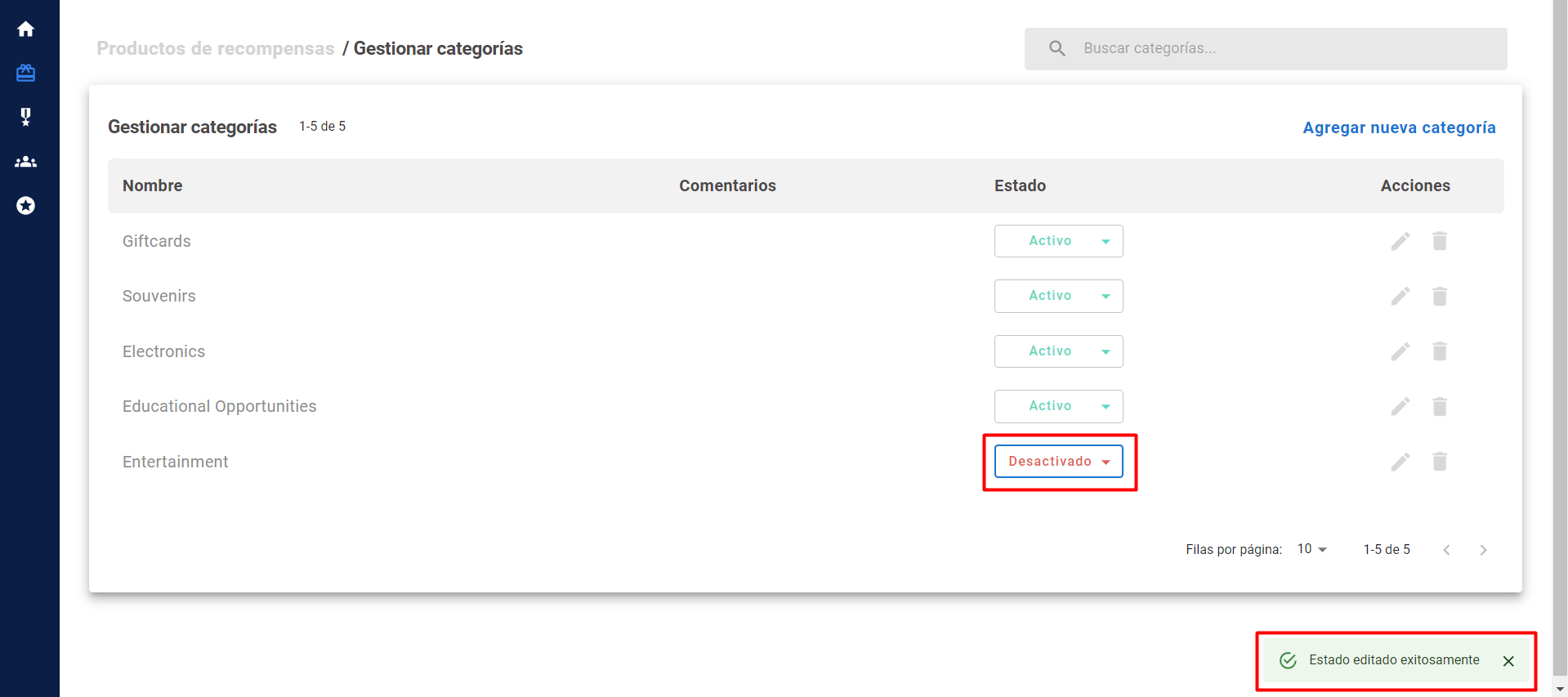
Task: Open the users group icon in sidebar
Action: point(26,162)
